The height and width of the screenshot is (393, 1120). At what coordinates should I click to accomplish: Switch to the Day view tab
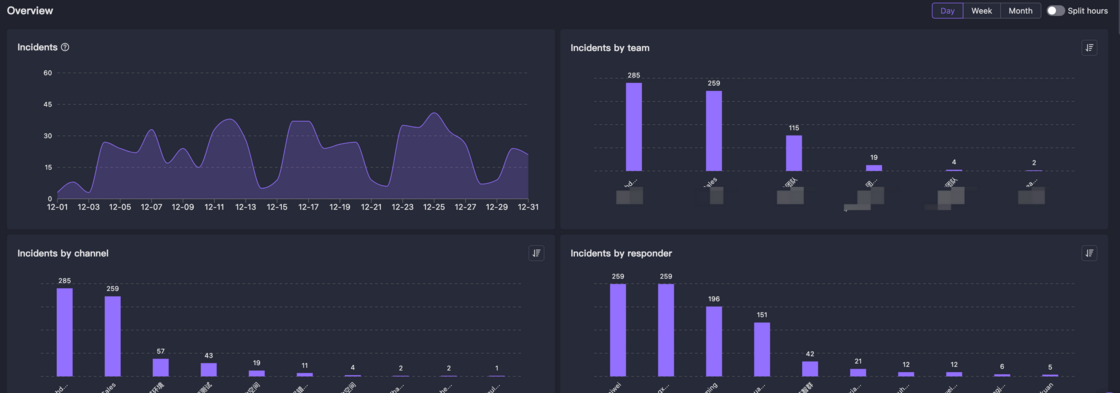(947, 11)
